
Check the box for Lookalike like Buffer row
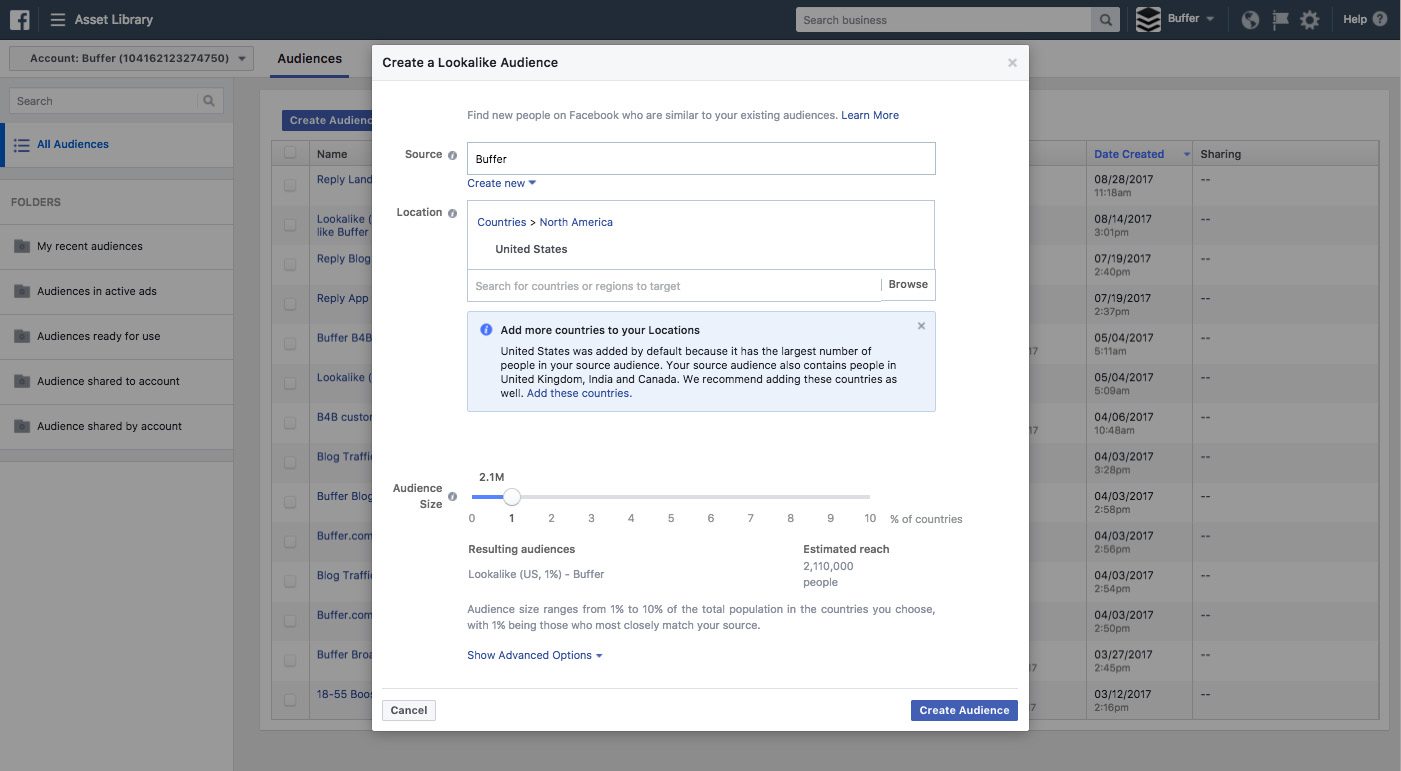tap(290, 225)
